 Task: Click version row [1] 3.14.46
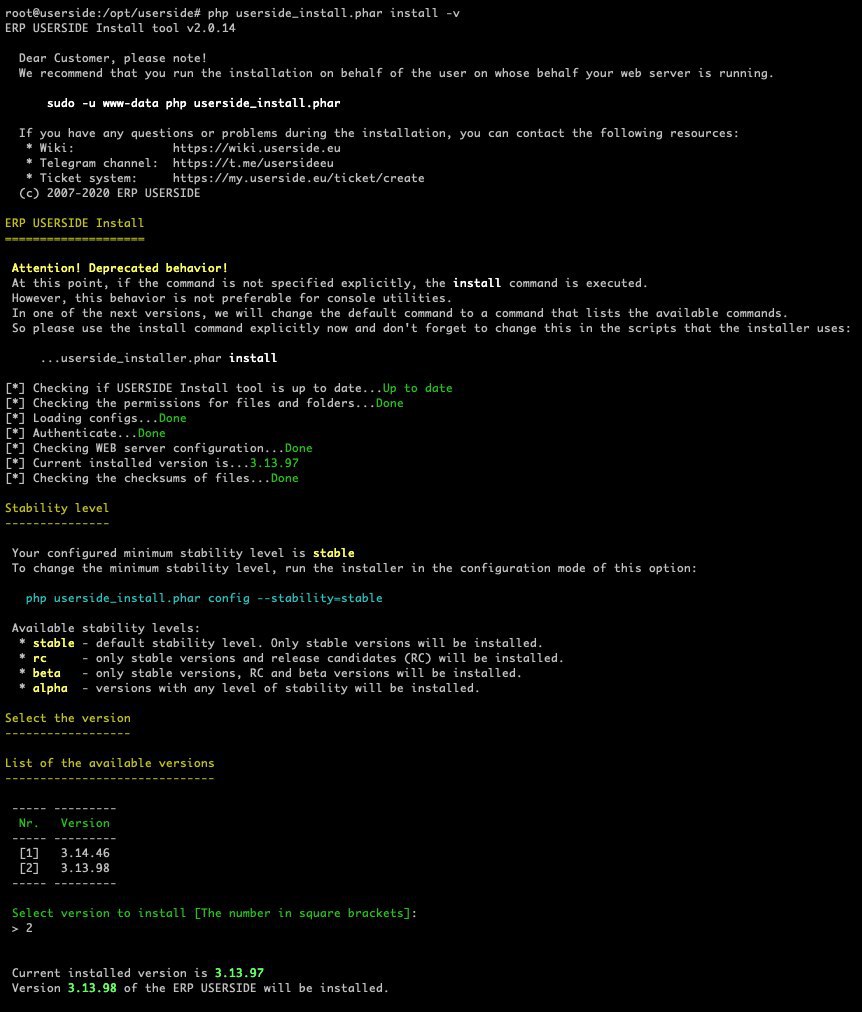pos(65,853)
